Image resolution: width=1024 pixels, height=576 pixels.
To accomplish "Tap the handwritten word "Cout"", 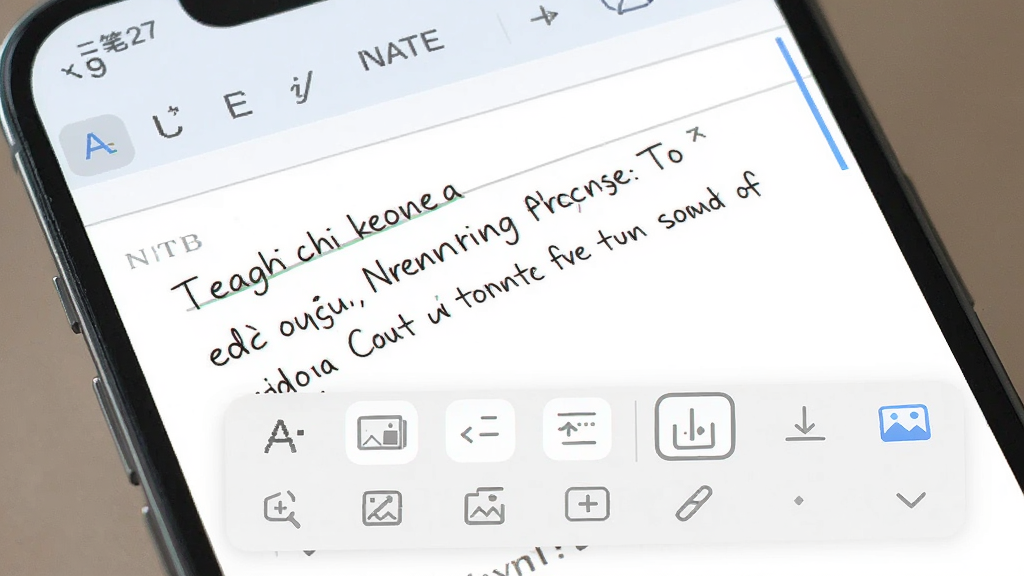I will (381, 336).
